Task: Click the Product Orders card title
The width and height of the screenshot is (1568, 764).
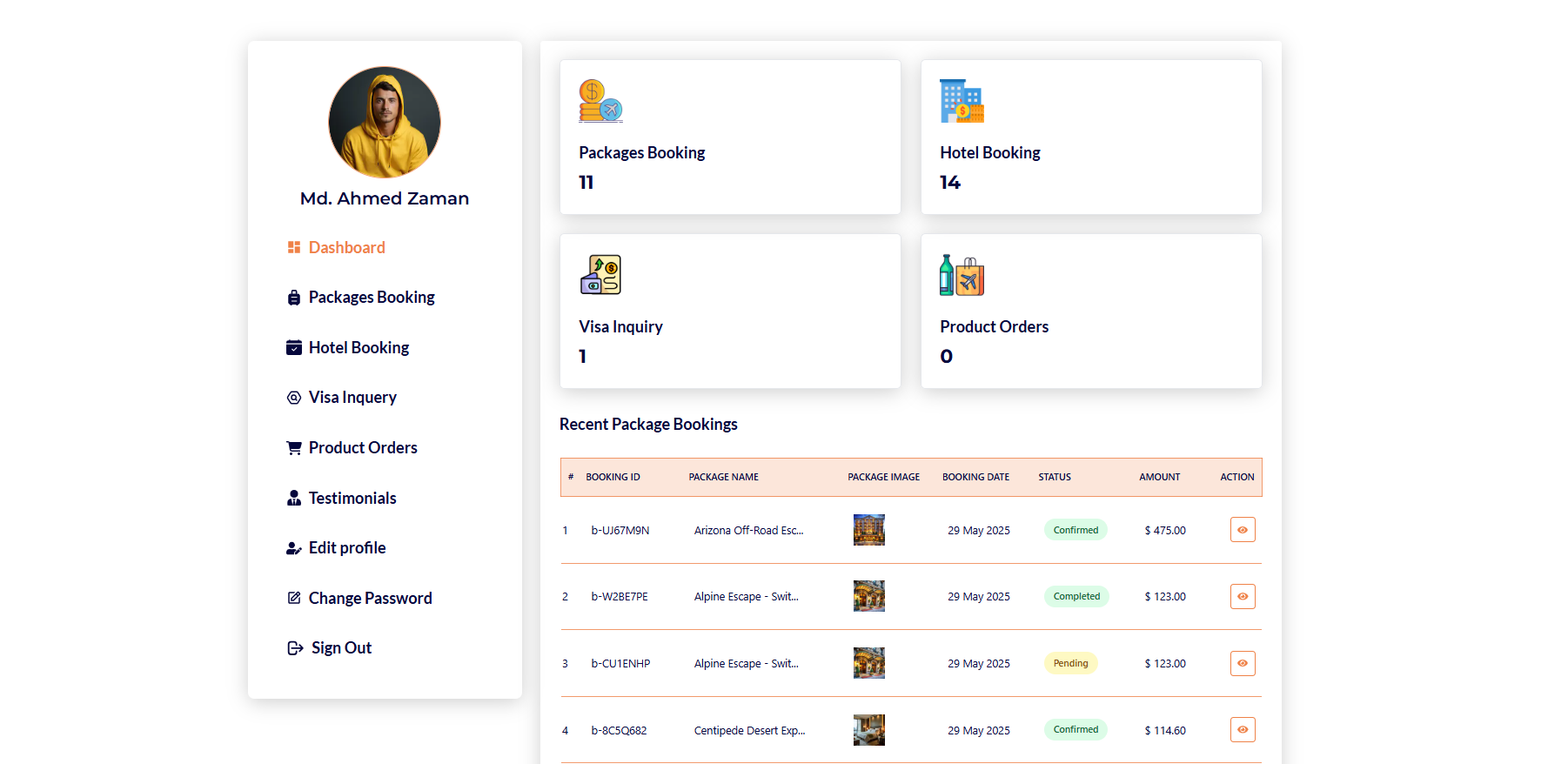Action: [x=994, y=326]
